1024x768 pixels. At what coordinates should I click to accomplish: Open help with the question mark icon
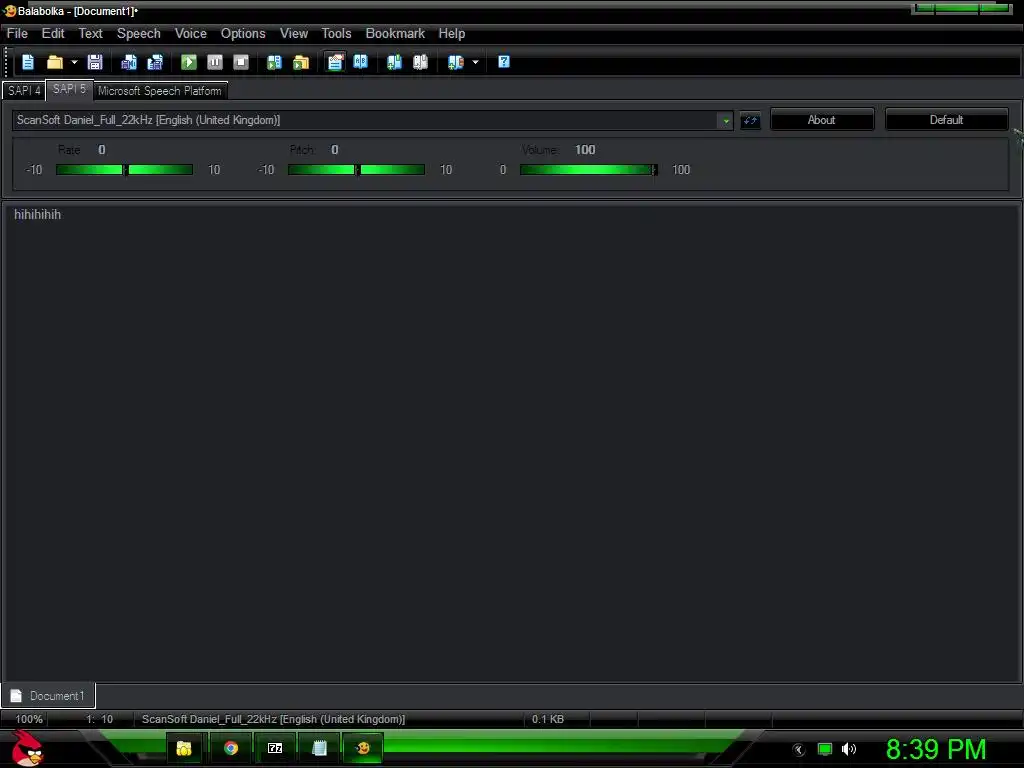(504, 62)
